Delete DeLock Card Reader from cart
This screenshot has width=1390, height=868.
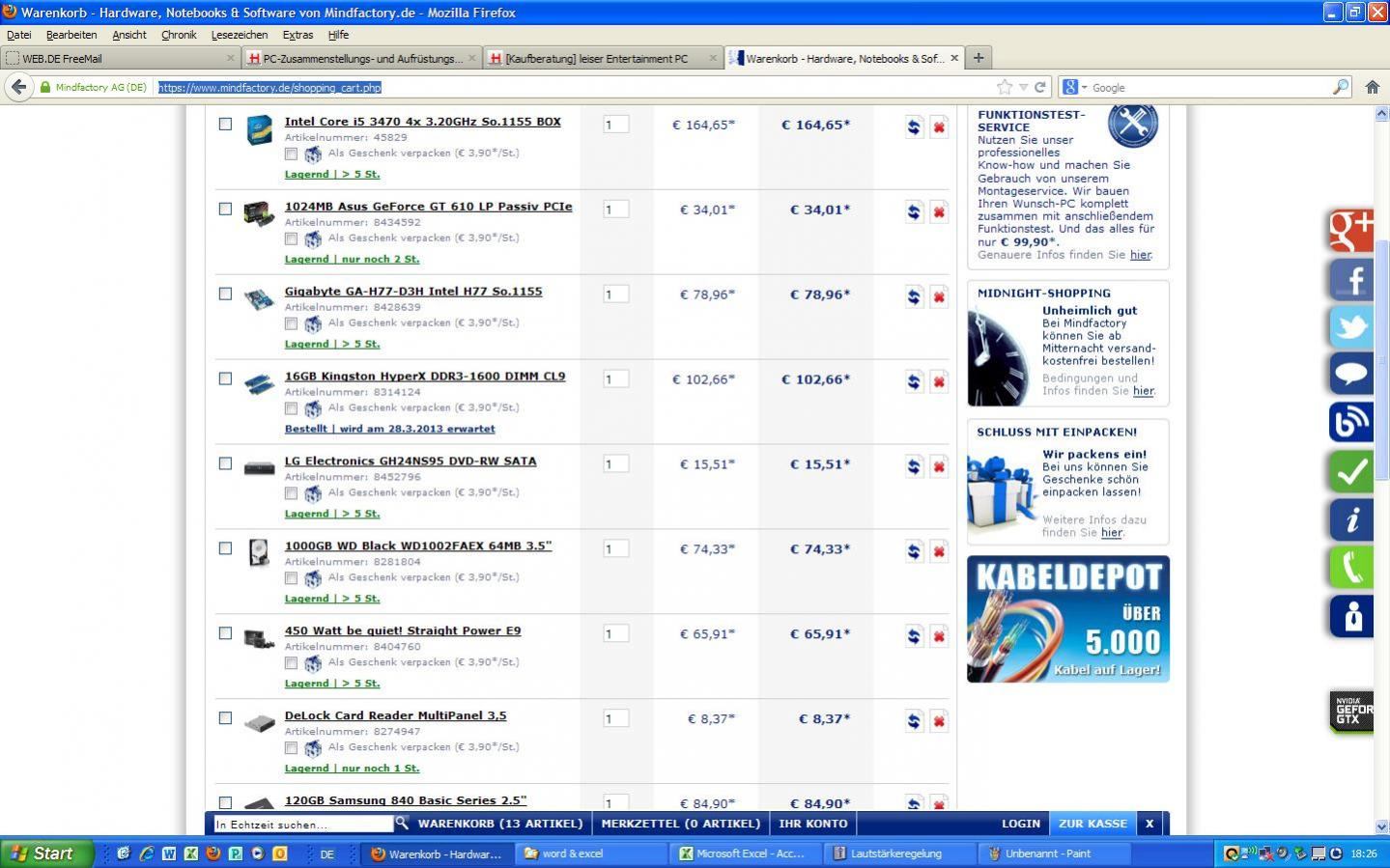[938, 721]
